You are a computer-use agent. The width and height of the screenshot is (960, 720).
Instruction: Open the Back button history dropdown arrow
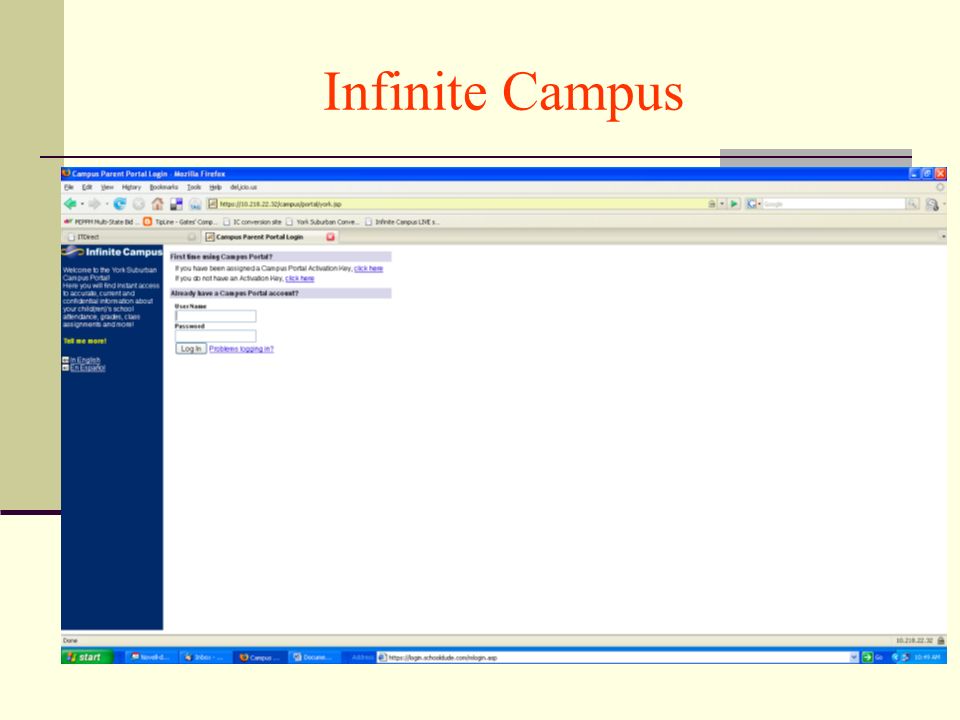(x=82, y=204)
